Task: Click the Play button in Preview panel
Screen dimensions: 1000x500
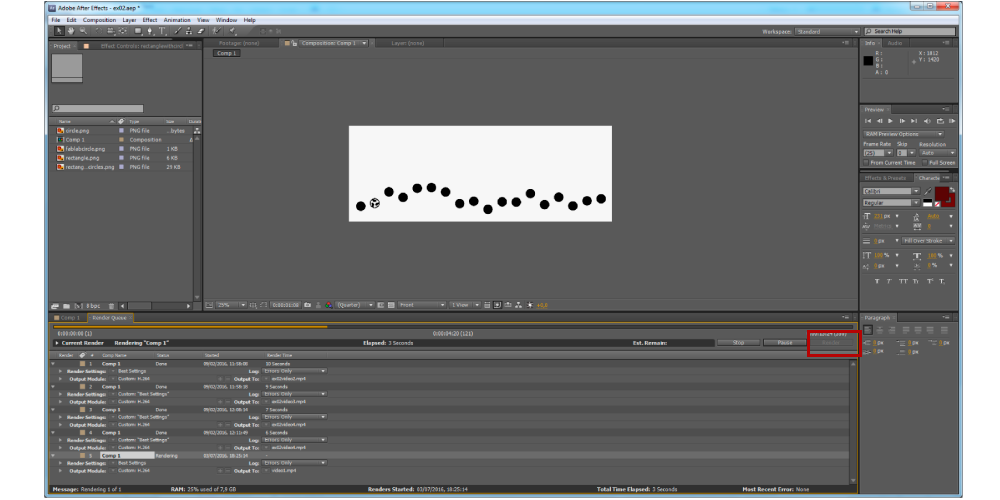Action: 890,121
